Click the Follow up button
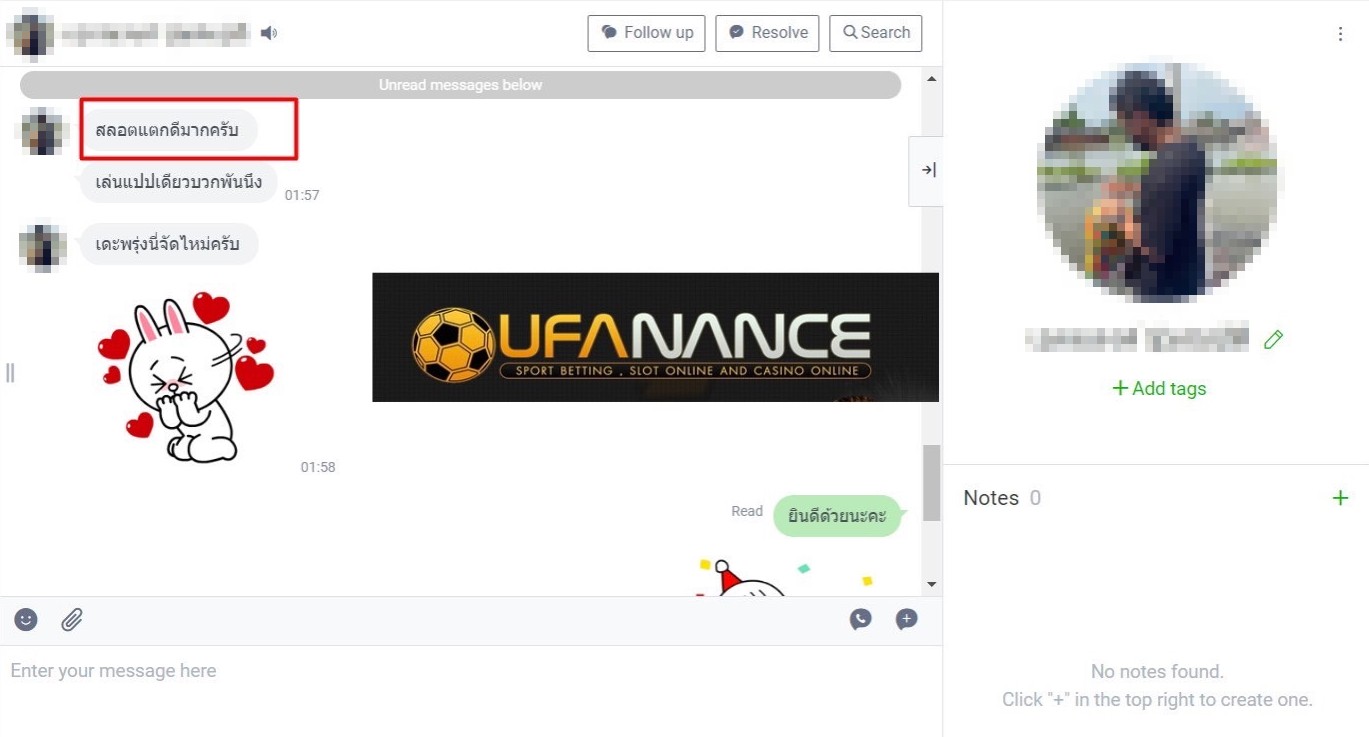The height and width of the screenshot is (737, 1369). click(647, 33)
